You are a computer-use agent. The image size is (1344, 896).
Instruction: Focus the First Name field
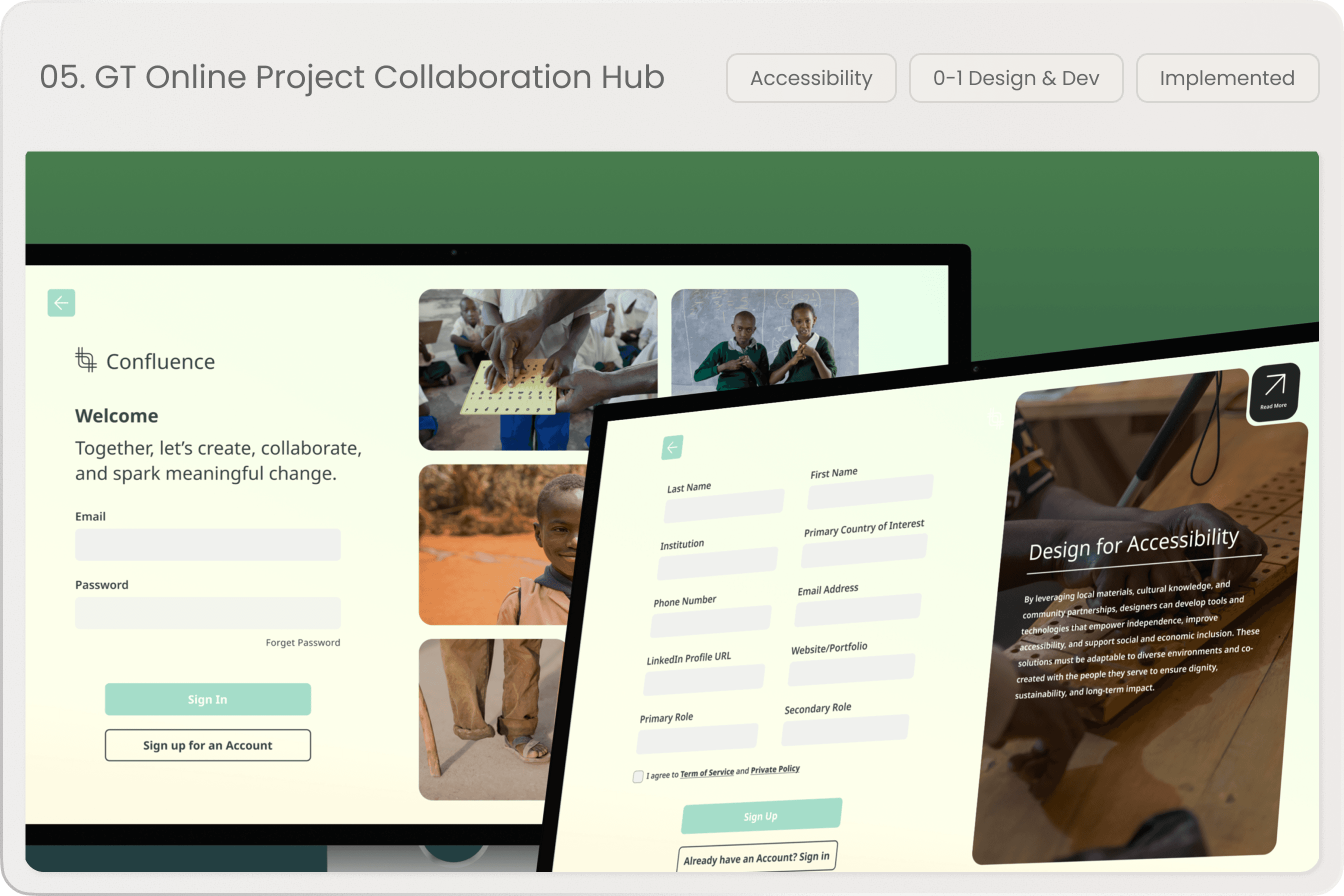pyautogui.click(x=870, y=491)
